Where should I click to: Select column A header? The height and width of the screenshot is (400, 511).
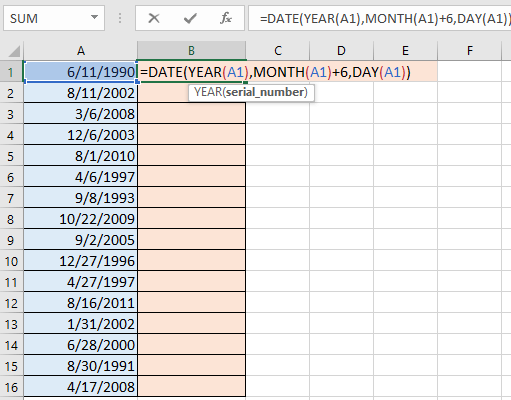(x=81, y=51)
